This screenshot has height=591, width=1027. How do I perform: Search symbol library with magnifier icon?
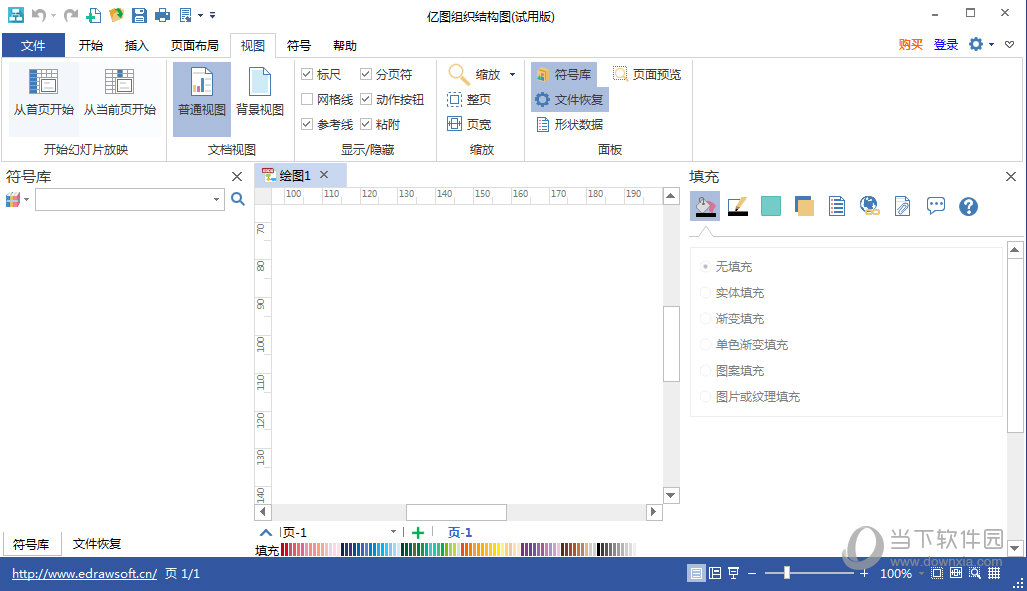[238, 199]
